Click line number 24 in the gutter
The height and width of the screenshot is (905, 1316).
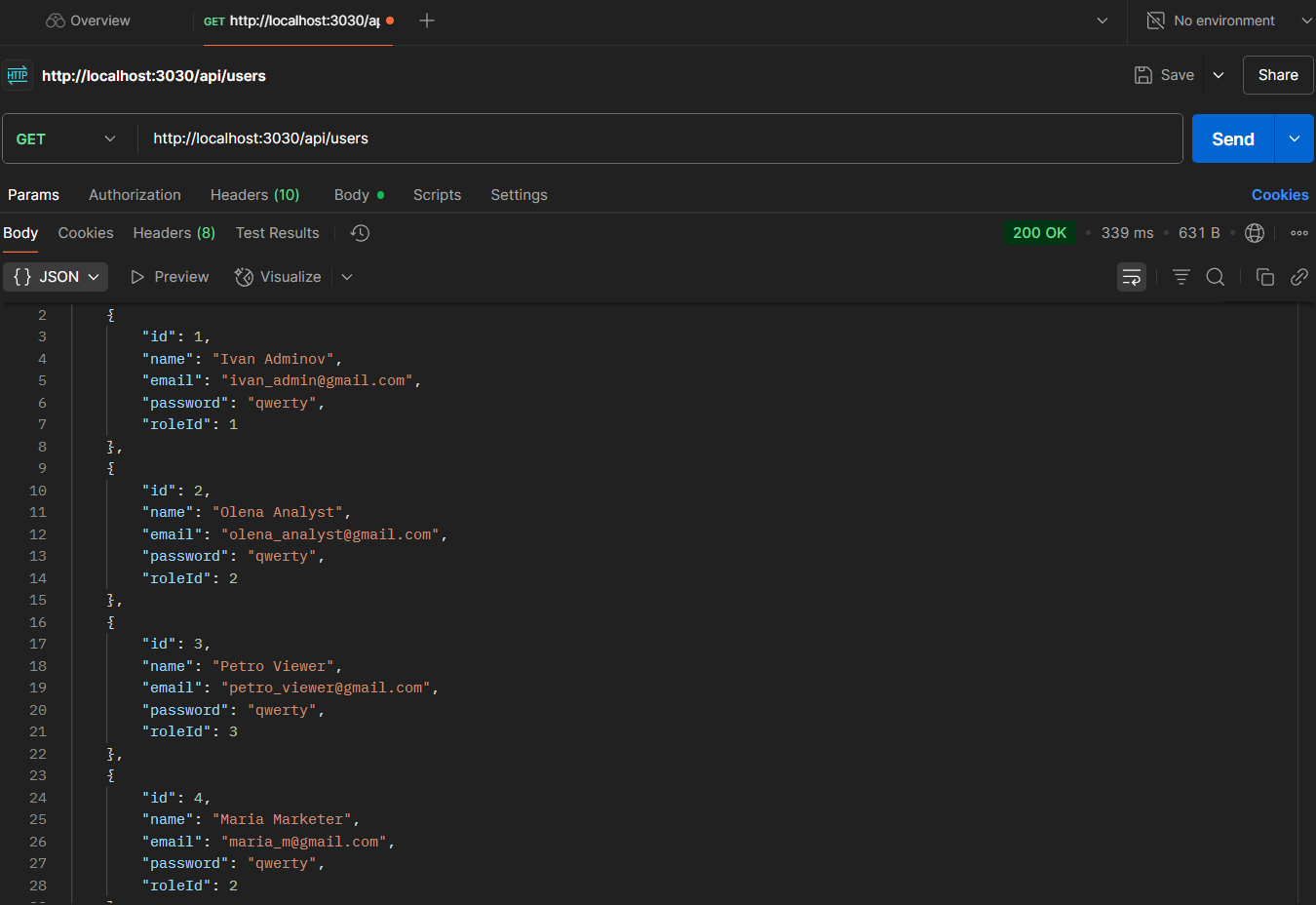(38, 798)
